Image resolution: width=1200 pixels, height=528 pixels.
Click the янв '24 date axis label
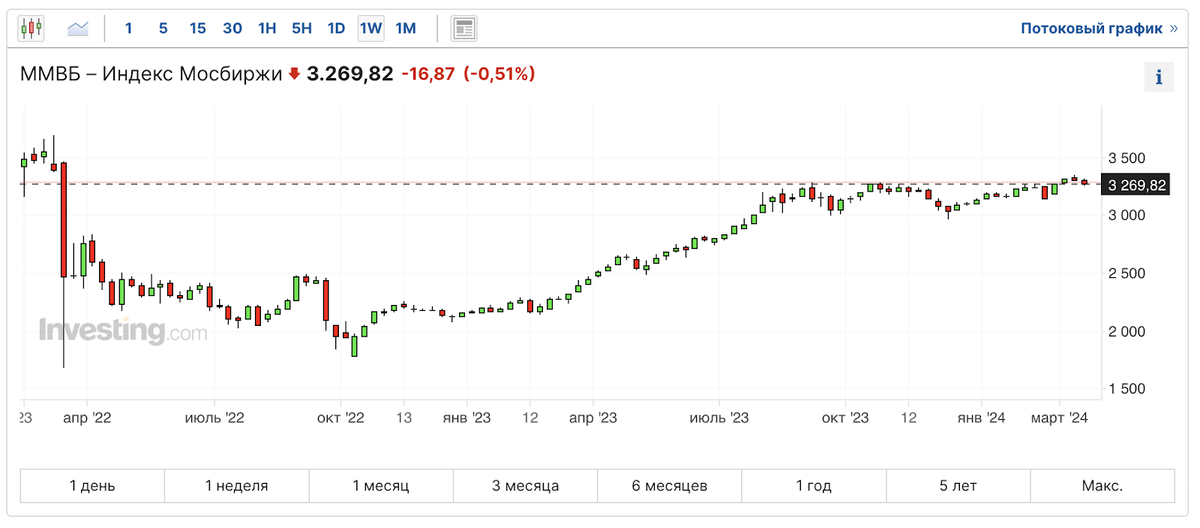(982, 417)
